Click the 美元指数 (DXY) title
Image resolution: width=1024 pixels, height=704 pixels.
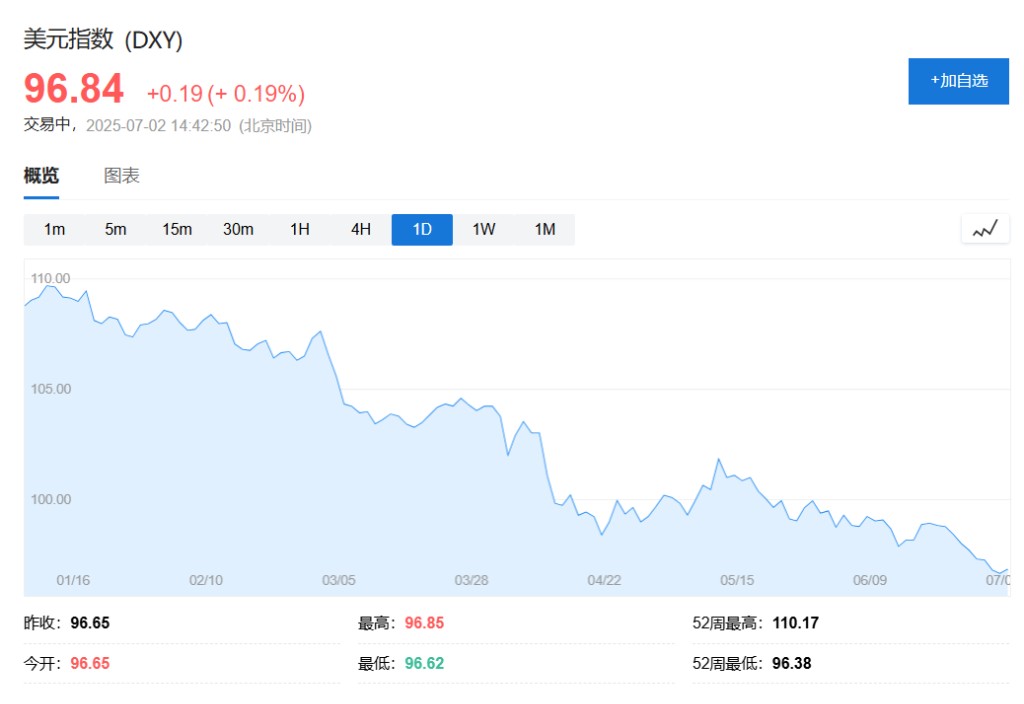click(103, 40)
